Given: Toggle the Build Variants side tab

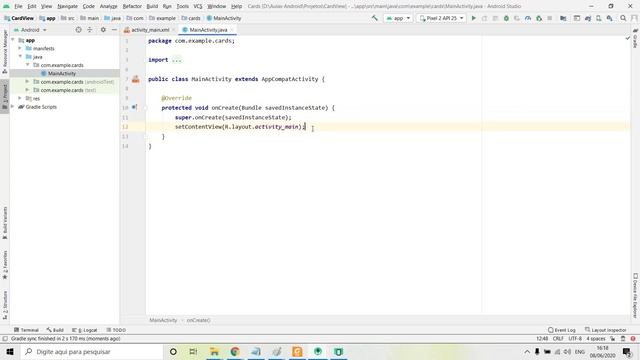Looking at the screenshot, I should click(x=5, y=223).
